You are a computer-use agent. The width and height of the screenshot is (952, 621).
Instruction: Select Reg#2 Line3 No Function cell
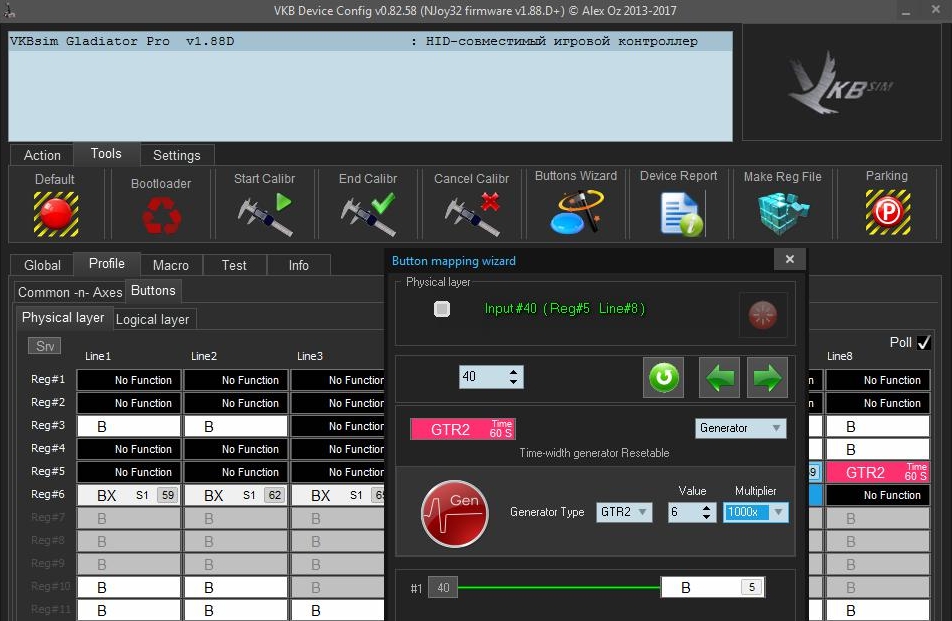338,403
